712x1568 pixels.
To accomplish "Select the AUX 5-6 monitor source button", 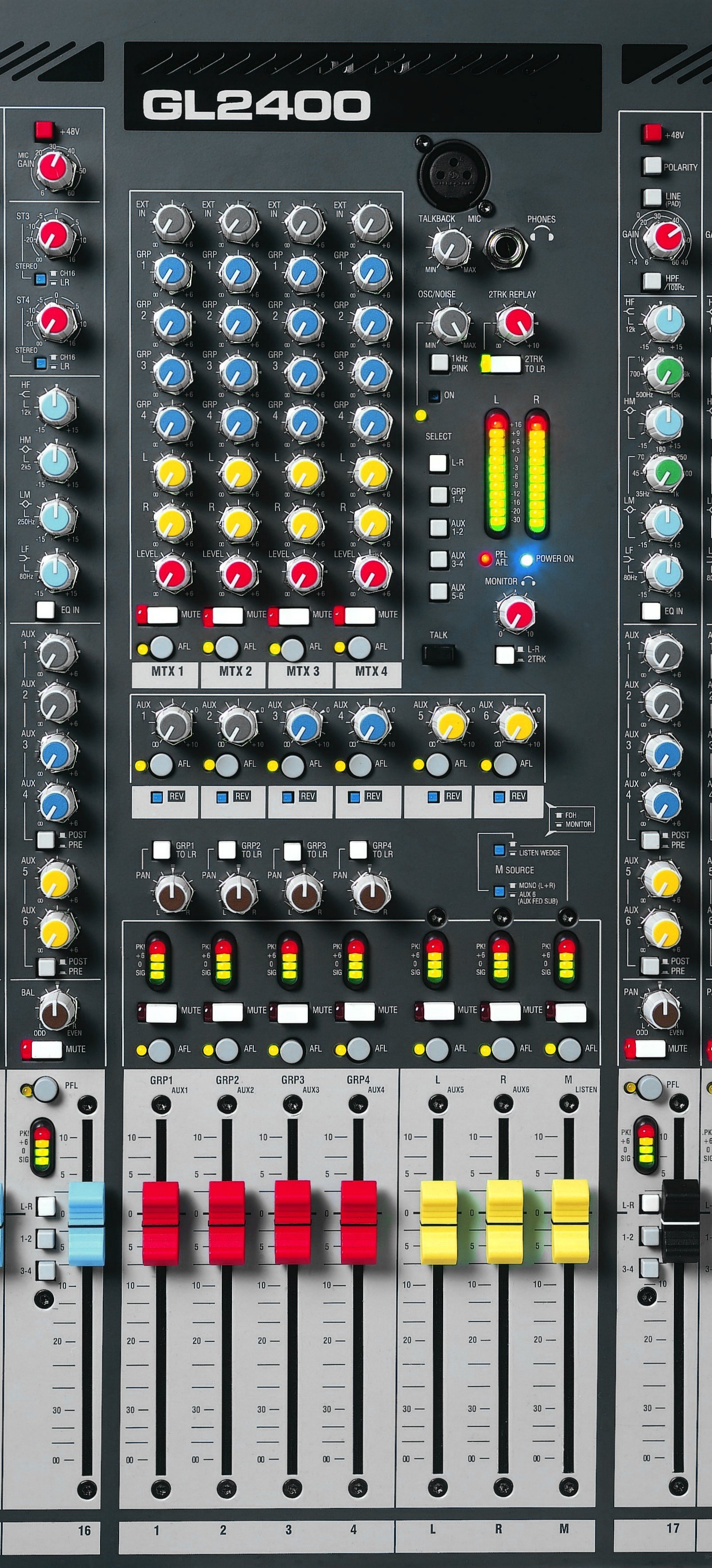I will (x=439, y=591).
